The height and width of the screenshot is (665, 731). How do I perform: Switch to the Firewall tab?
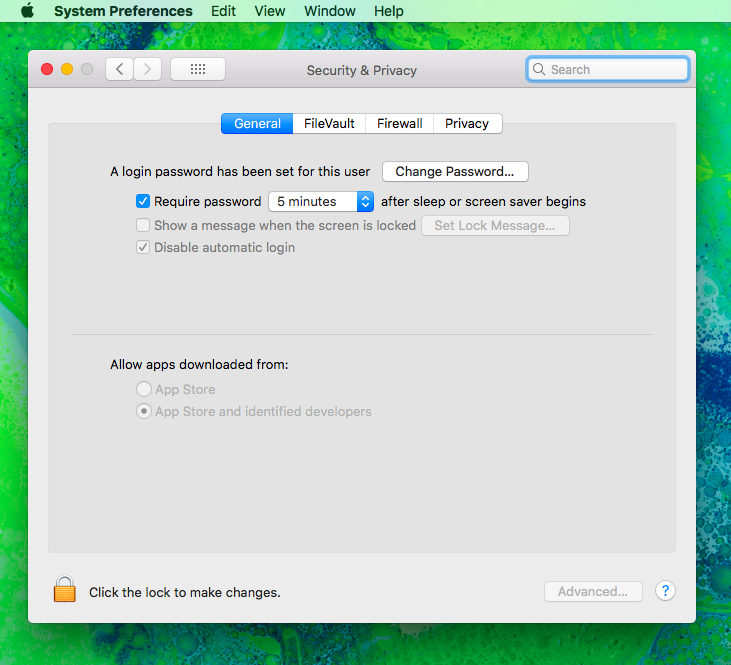pyautogui.click(x=400, y=124)
